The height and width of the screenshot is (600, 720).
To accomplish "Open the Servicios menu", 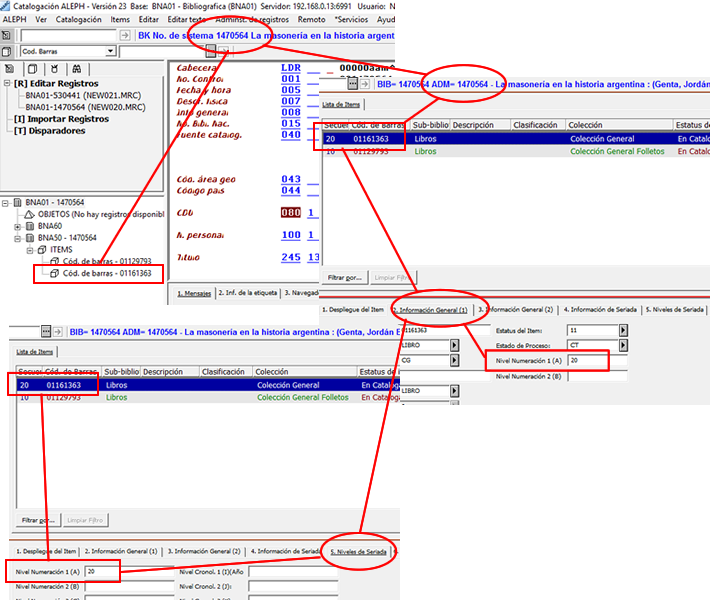I will [351, 19].
